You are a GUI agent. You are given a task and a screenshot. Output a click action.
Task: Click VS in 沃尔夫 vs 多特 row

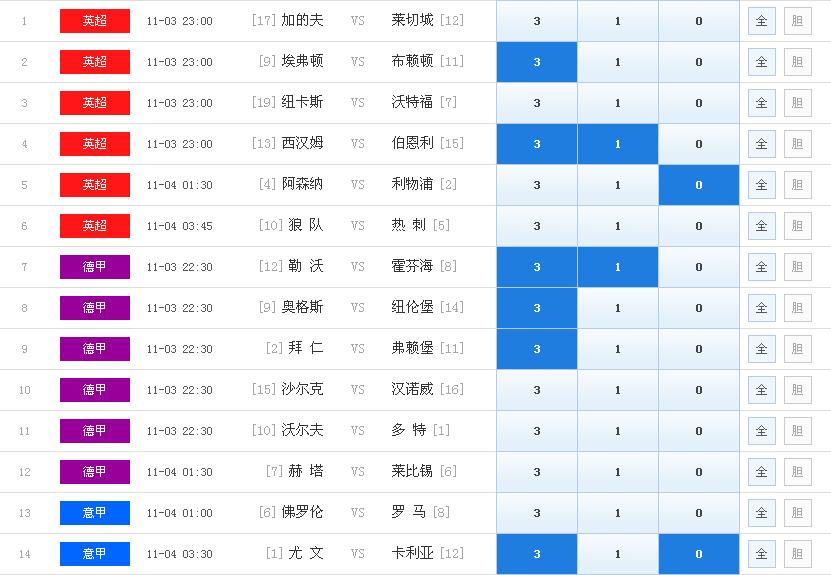point(358,431)
